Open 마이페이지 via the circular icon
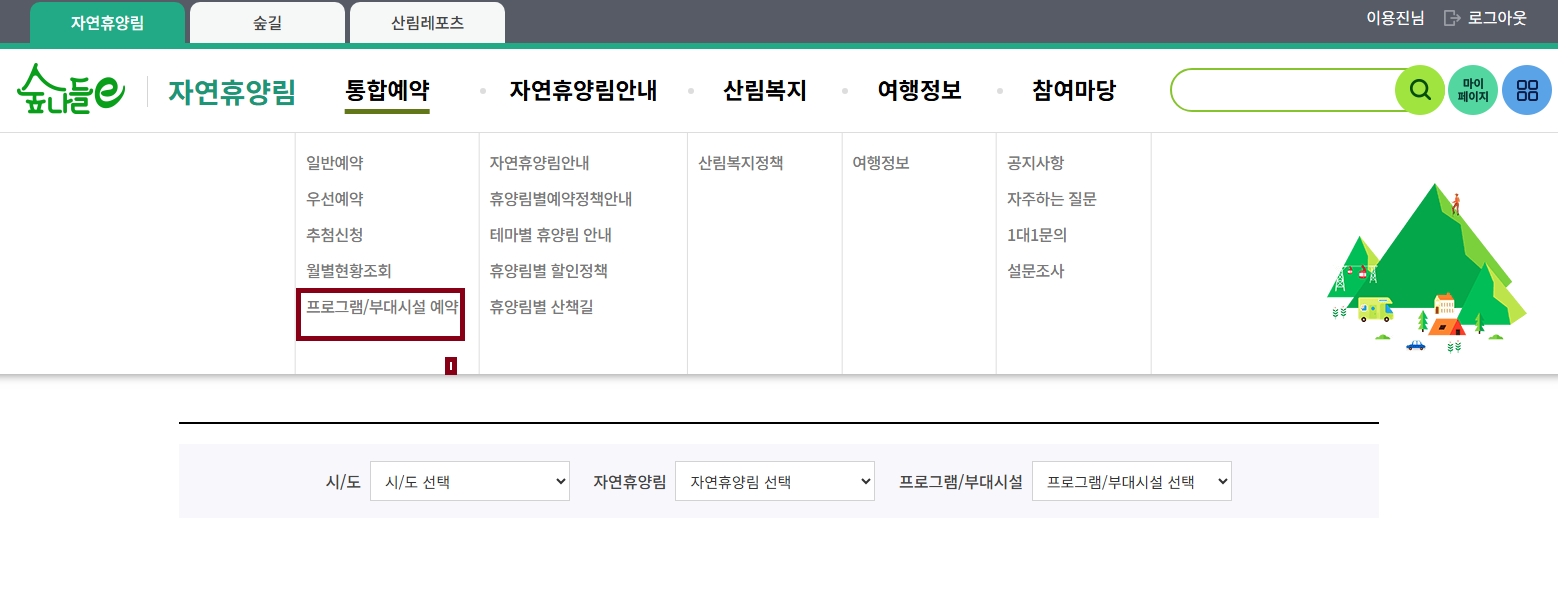 1472,89
